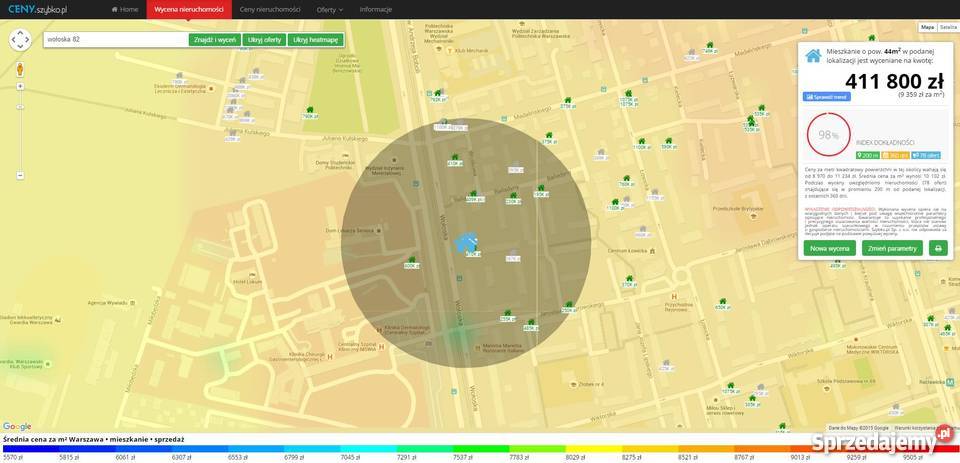Screen dimensions: 960x463
Task: Pan the map right with the arrow control
Action: click(28, 40)
